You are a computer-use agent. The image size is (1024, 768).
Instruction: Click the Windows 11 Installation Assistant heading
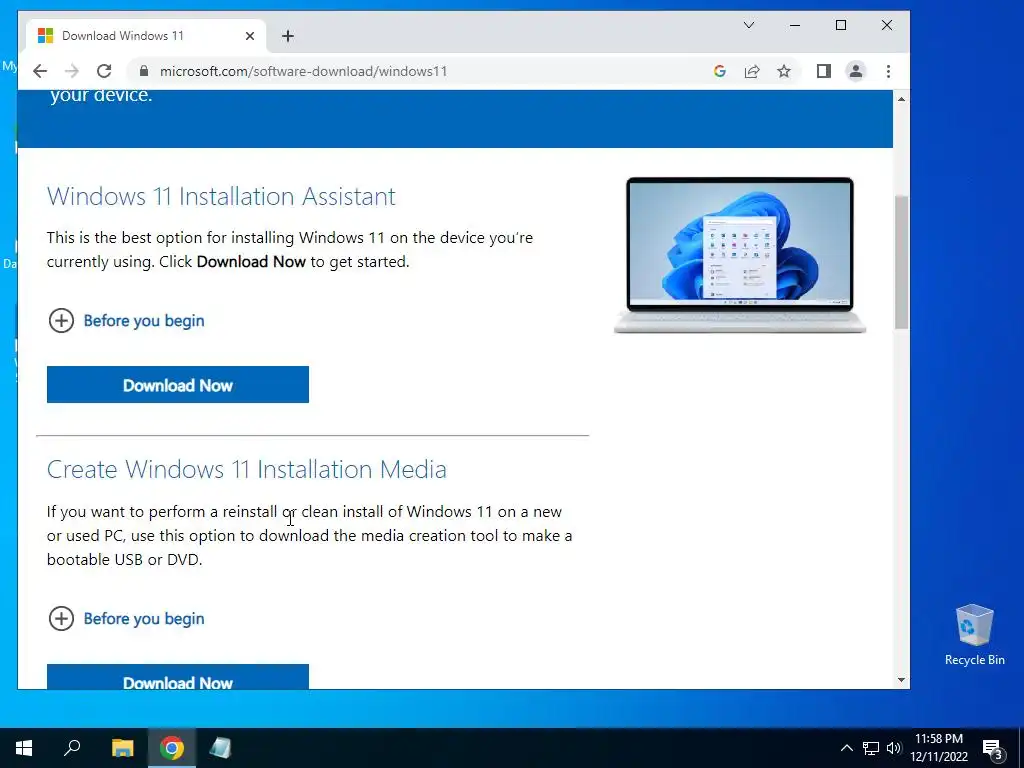(221, 196)
